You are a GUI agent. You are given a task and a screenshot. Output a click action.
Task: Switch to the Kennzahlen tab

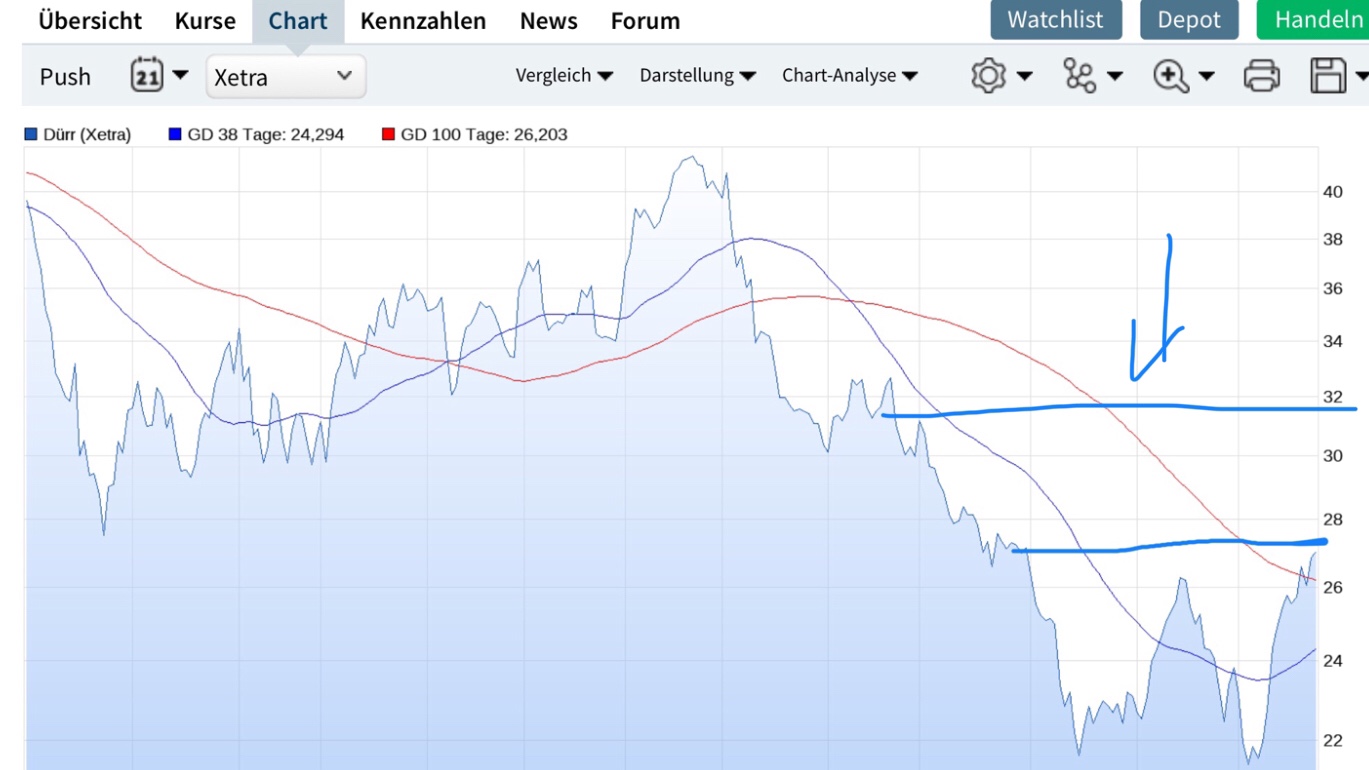pyautogui.click(x=423, y=20)
